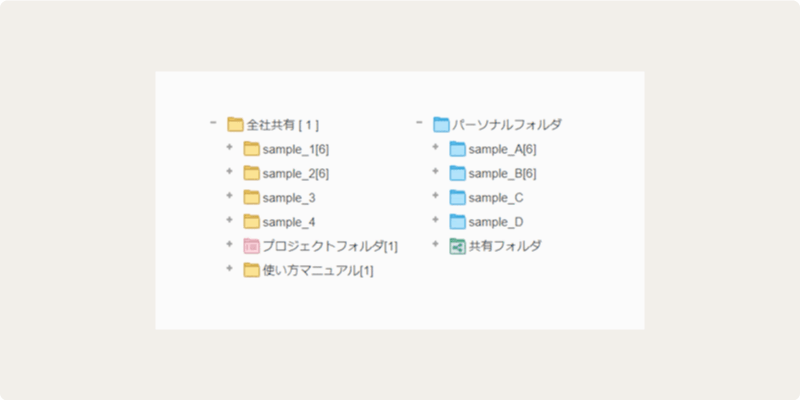Select the sample_C folder label
The height and width of the screenshot is (400, 800).
tap(496, 198)
